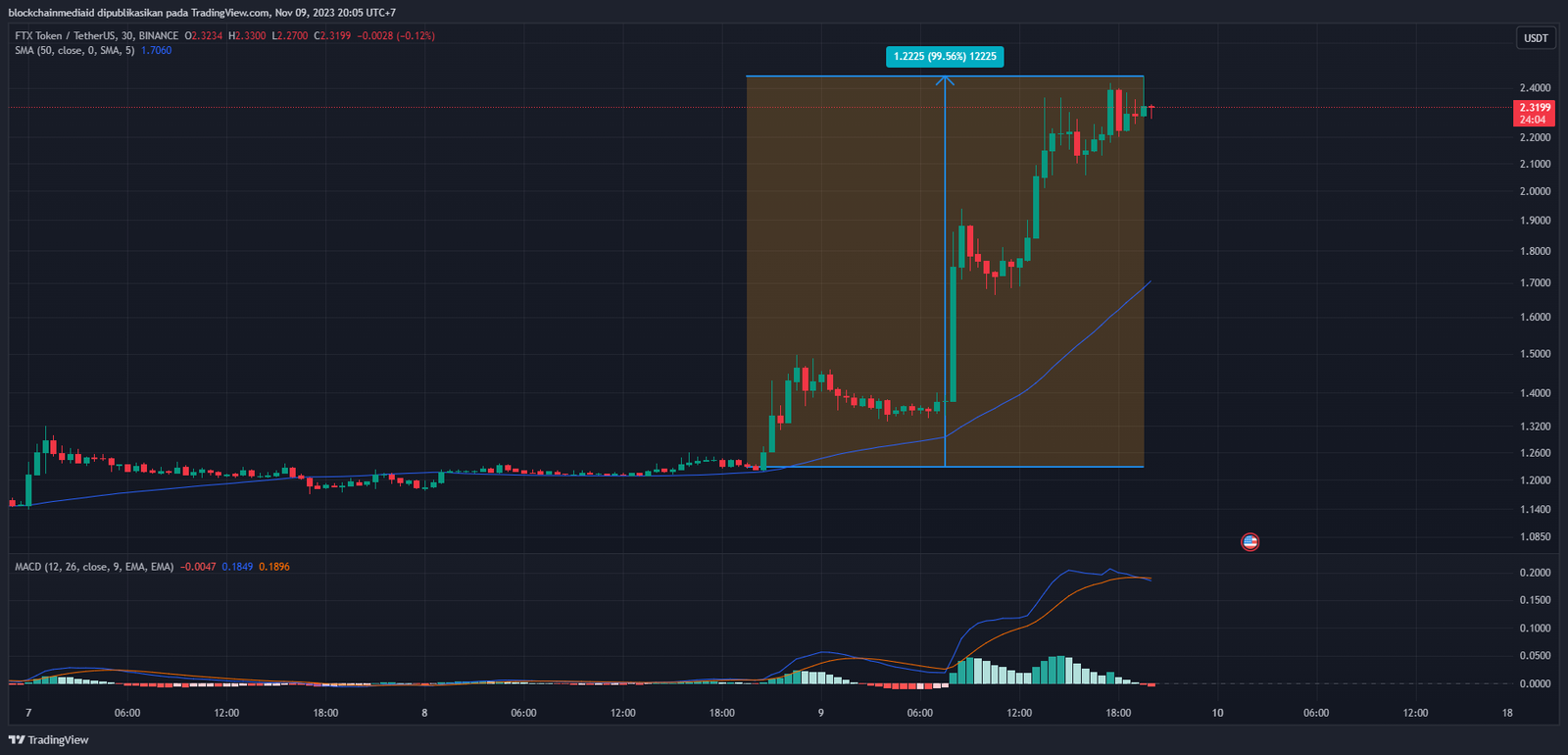The height and width of the screenshot is (755, 1568).
Task: Click the date label 7 on time axis
Action: pos(28,713)
